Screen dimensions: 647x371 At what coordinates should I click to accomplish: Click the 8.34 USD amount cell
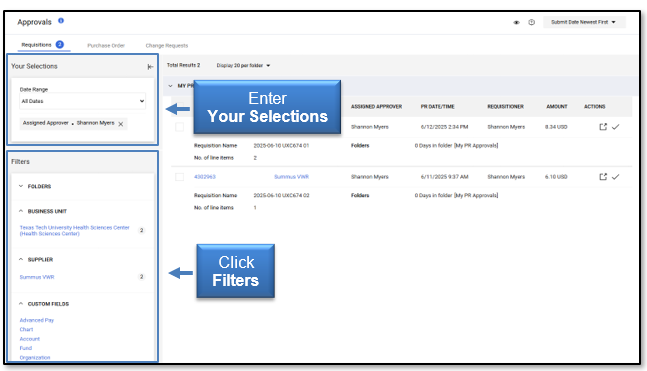[556, 127]
